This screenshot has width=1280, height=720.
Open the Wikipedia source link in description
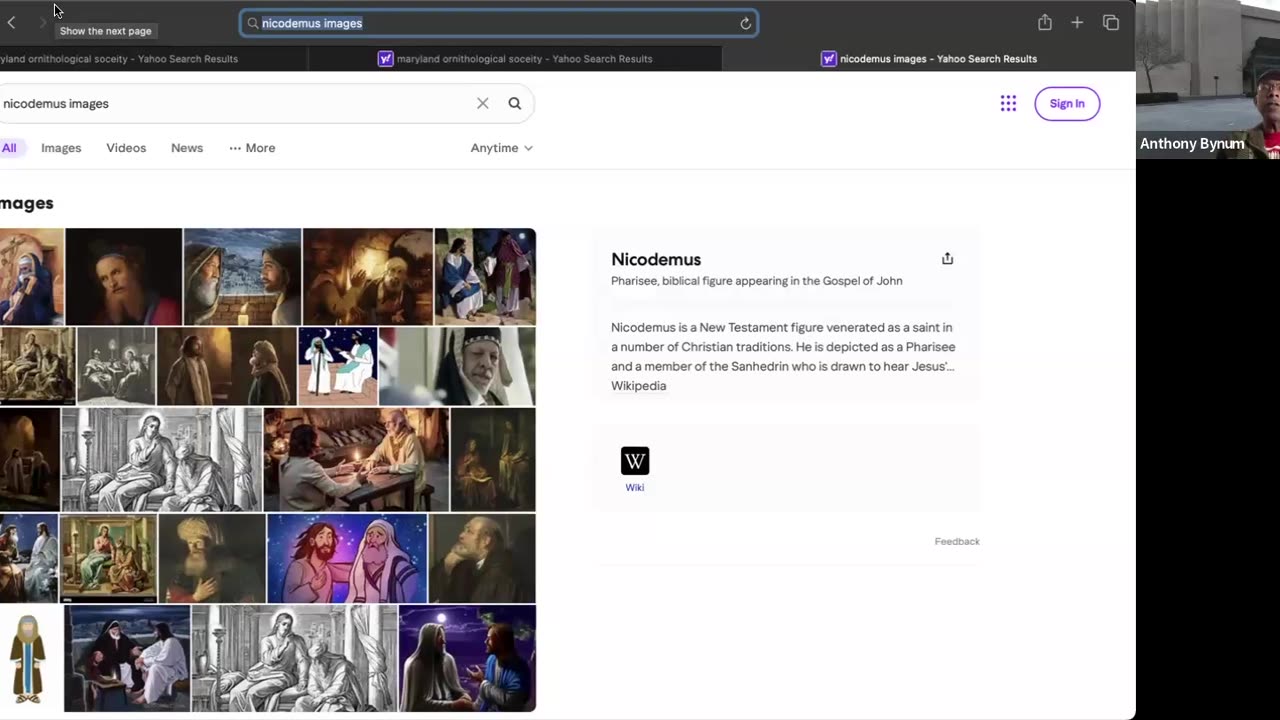tap(638, 386)
